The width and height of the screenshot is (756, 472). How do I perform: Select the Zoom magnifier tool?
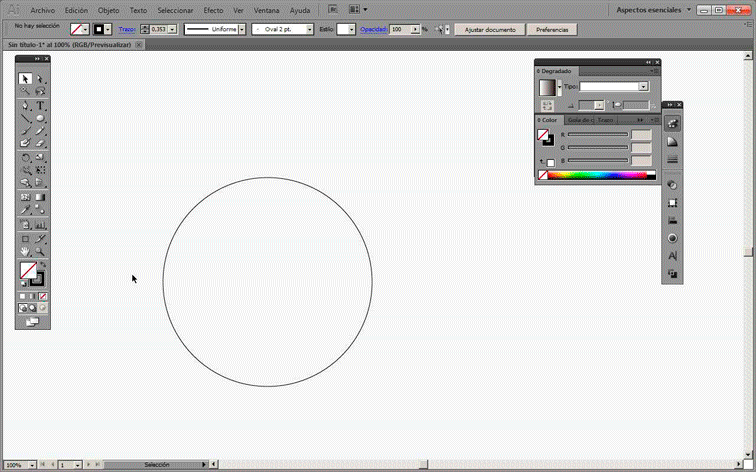(x=40, y=251)
